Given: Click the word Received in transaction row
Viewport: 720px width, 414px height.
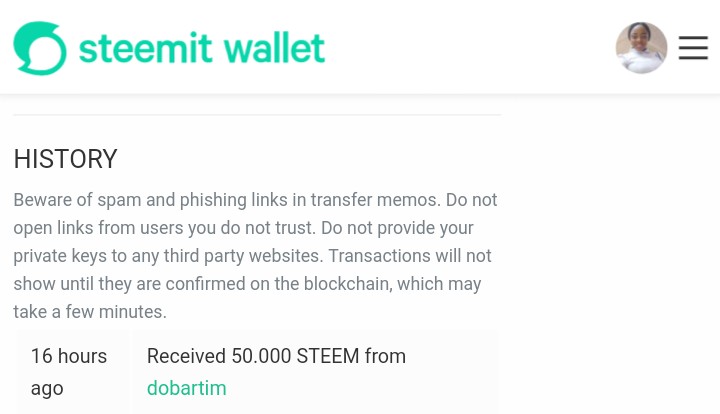Looking at the screenshot, I should 186,356.
